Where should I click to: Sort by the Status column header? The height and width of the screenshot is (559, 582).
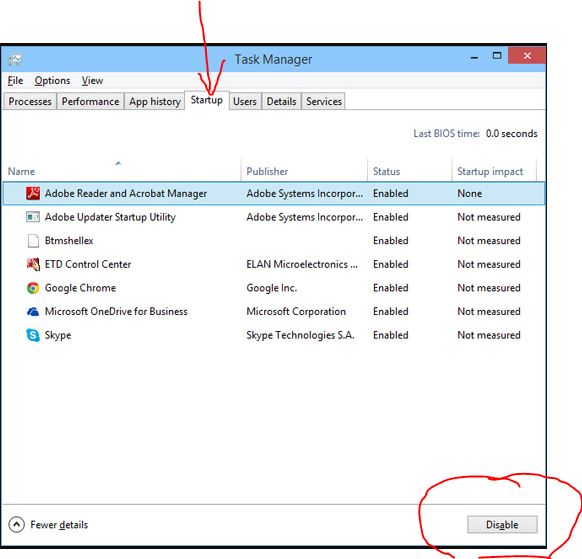pos(410,171)
